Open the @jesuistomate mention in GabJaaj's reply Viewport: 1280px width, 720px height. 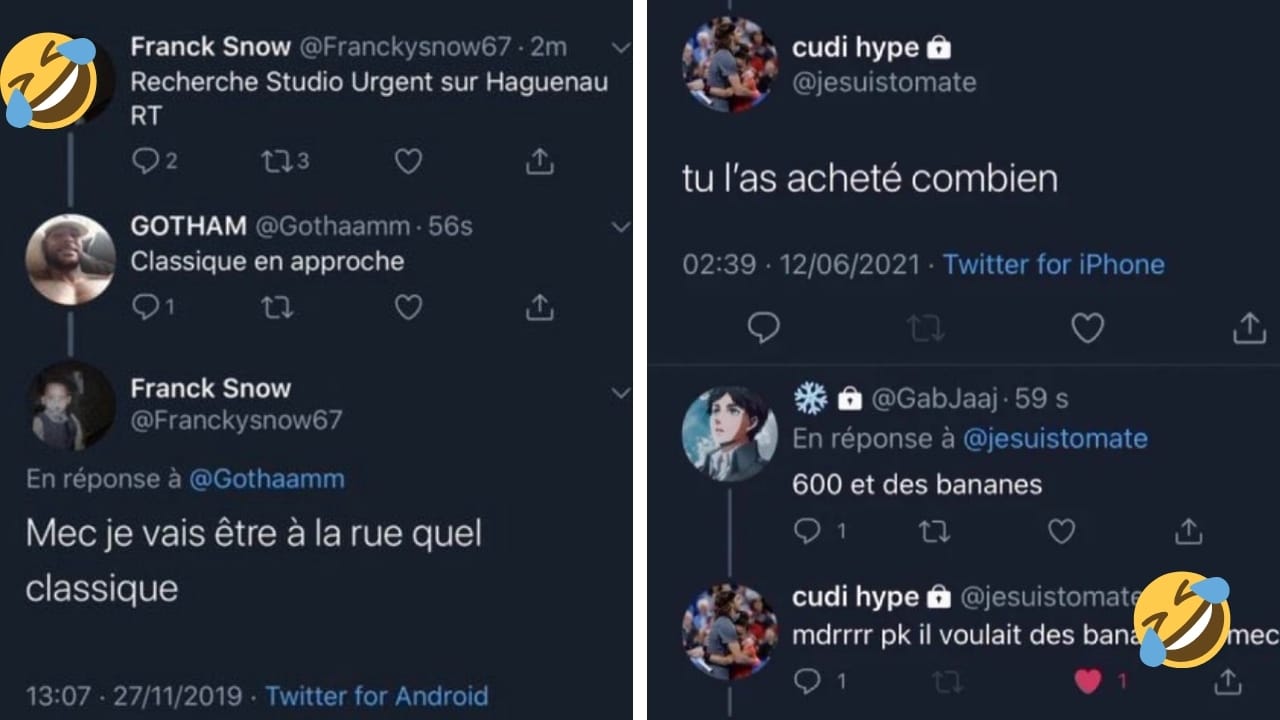(1055, 438)
